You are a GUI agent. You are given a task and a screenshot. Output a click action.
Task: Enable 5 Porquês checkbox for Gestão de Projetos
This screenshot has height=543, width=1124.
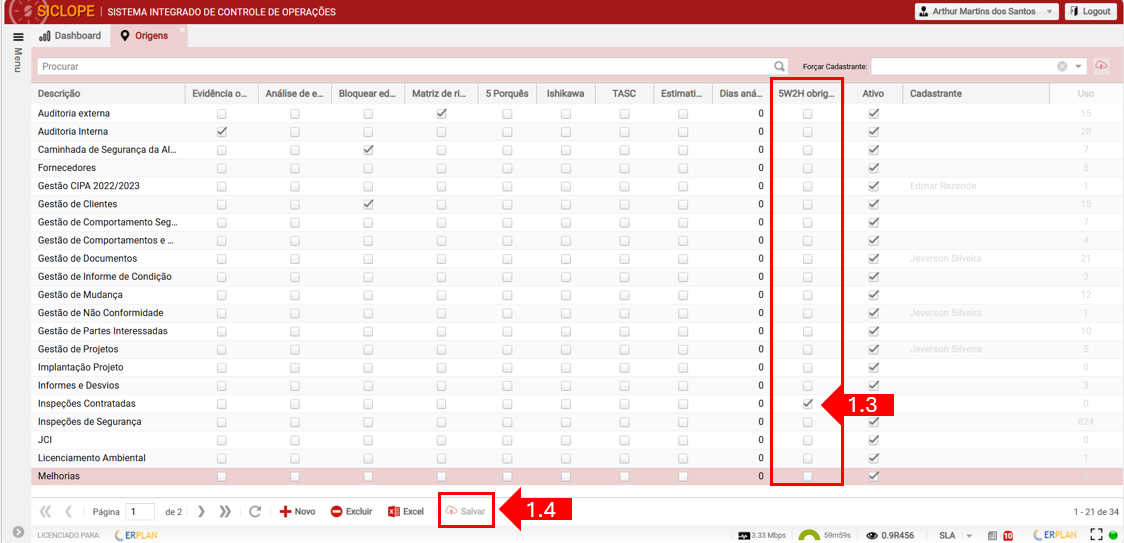[507, 349]
